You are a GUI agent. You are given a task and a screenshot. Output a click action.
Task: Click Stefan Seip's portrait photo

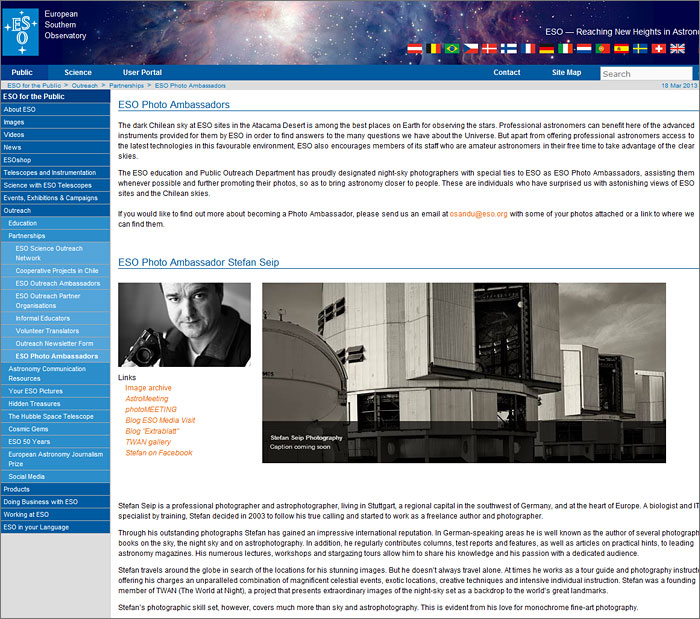coord(184,325)
